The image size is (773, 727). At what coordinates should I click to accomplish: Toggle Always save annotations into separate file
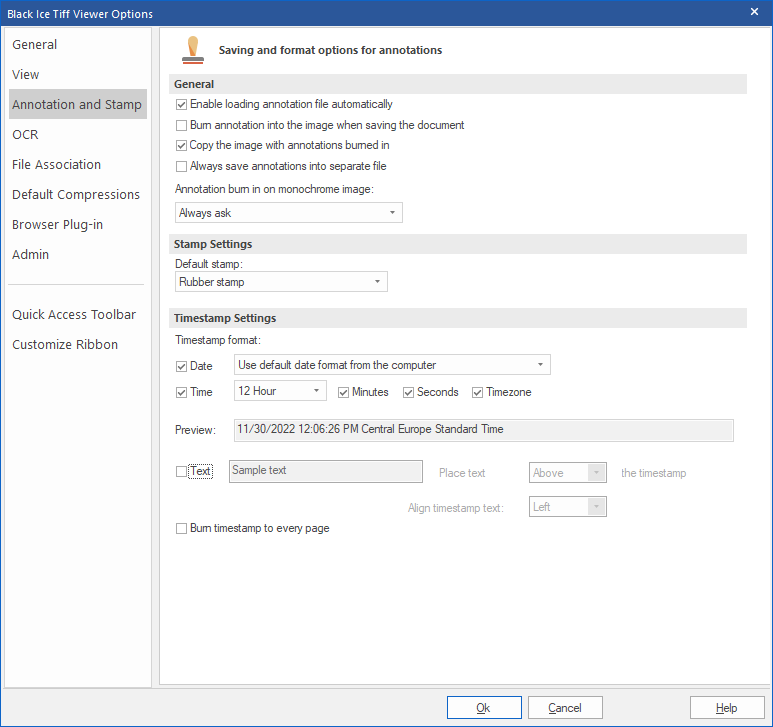[x=182, y=166]
